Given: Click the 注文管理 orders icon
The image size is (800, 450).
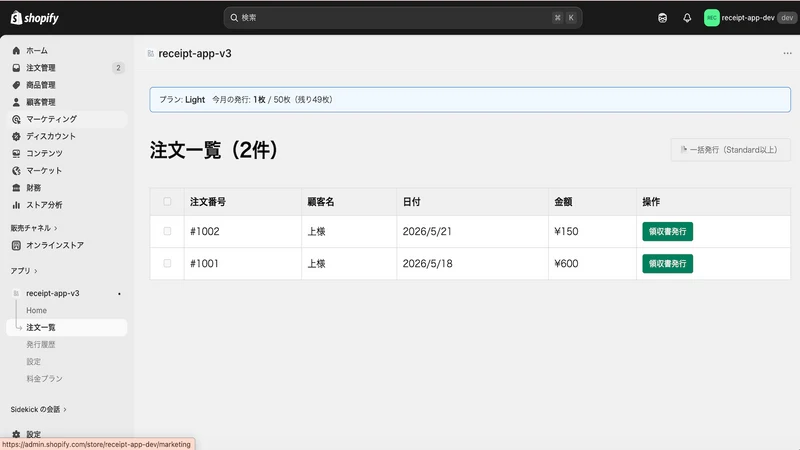Looking at the screenshot, I should 16,68.
